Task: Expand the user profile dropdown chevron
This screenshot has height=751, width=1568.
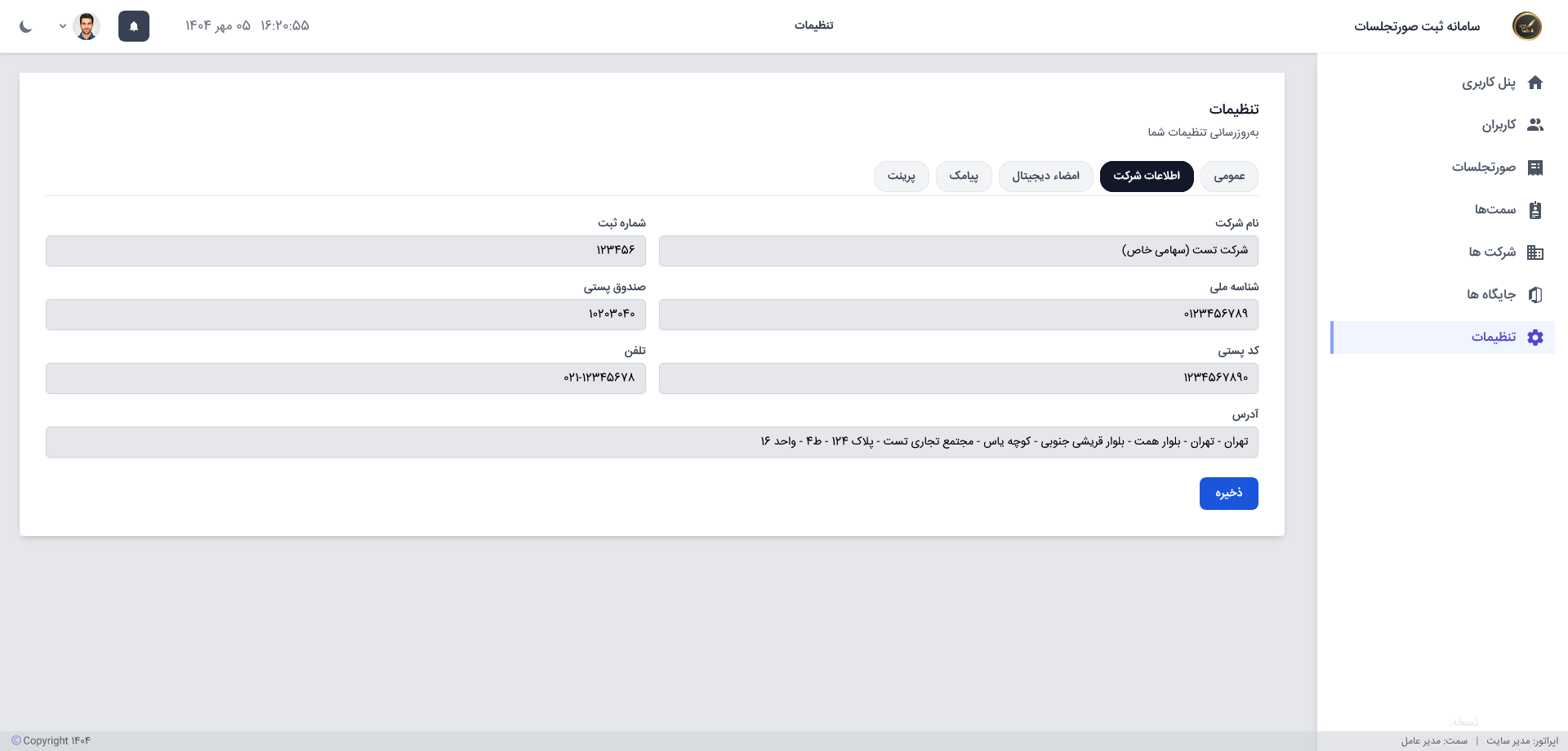Action: coord(63,26)
